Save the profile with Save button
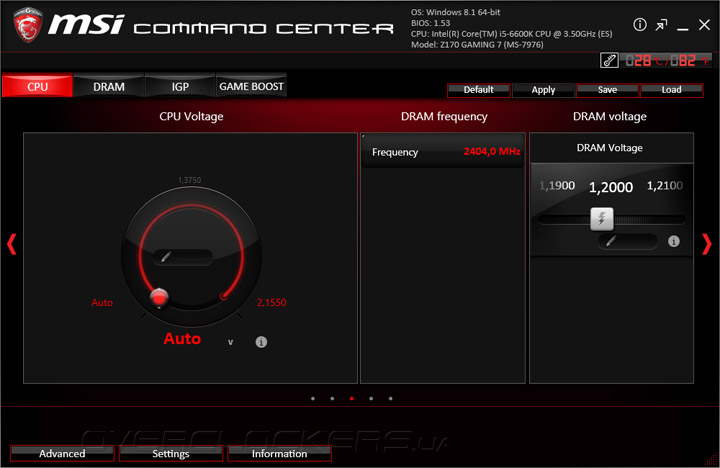This screenshot has height=468, width=720. (x=607, y=90)
